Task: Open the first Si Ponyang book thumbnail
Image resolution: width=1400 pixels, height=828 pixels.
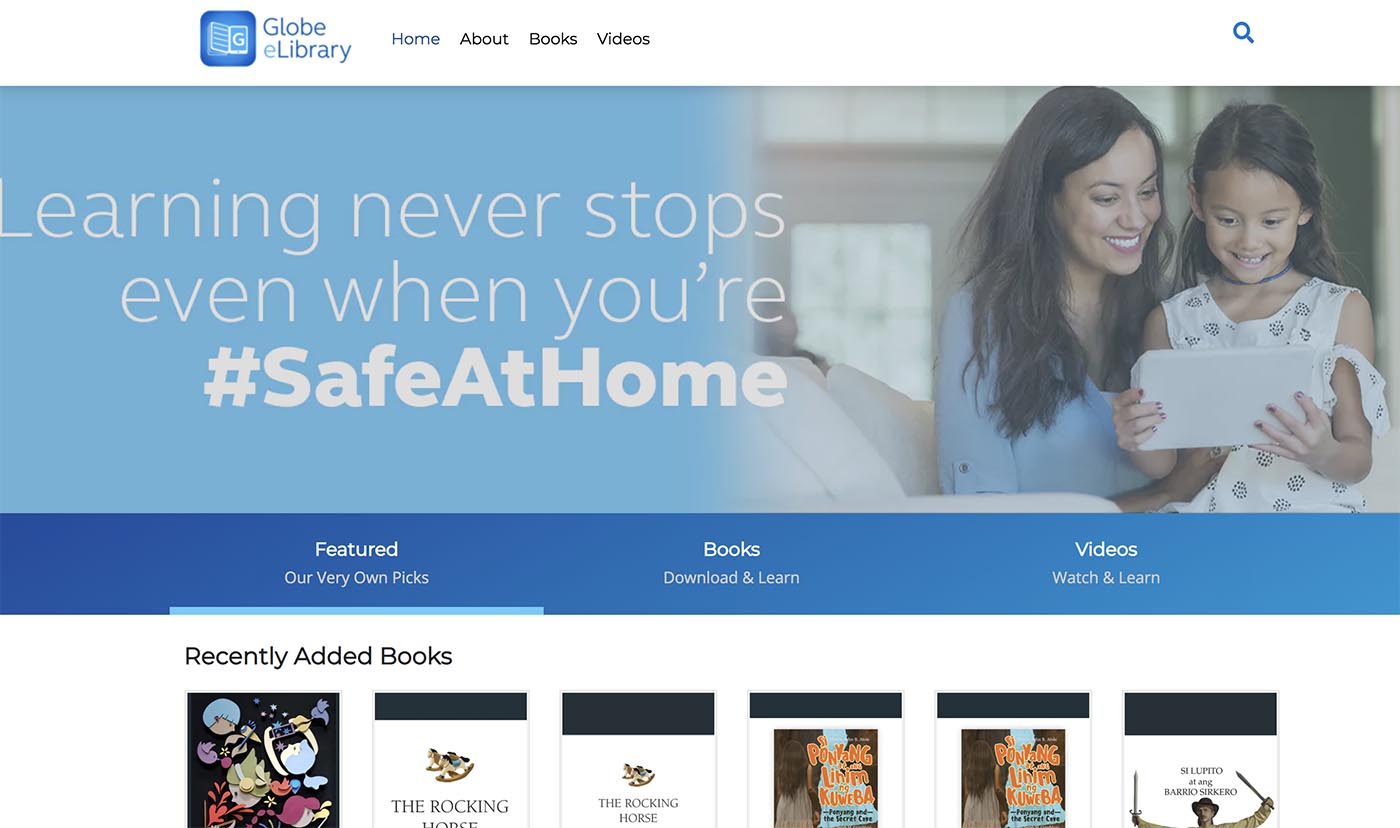Action: 825,759
